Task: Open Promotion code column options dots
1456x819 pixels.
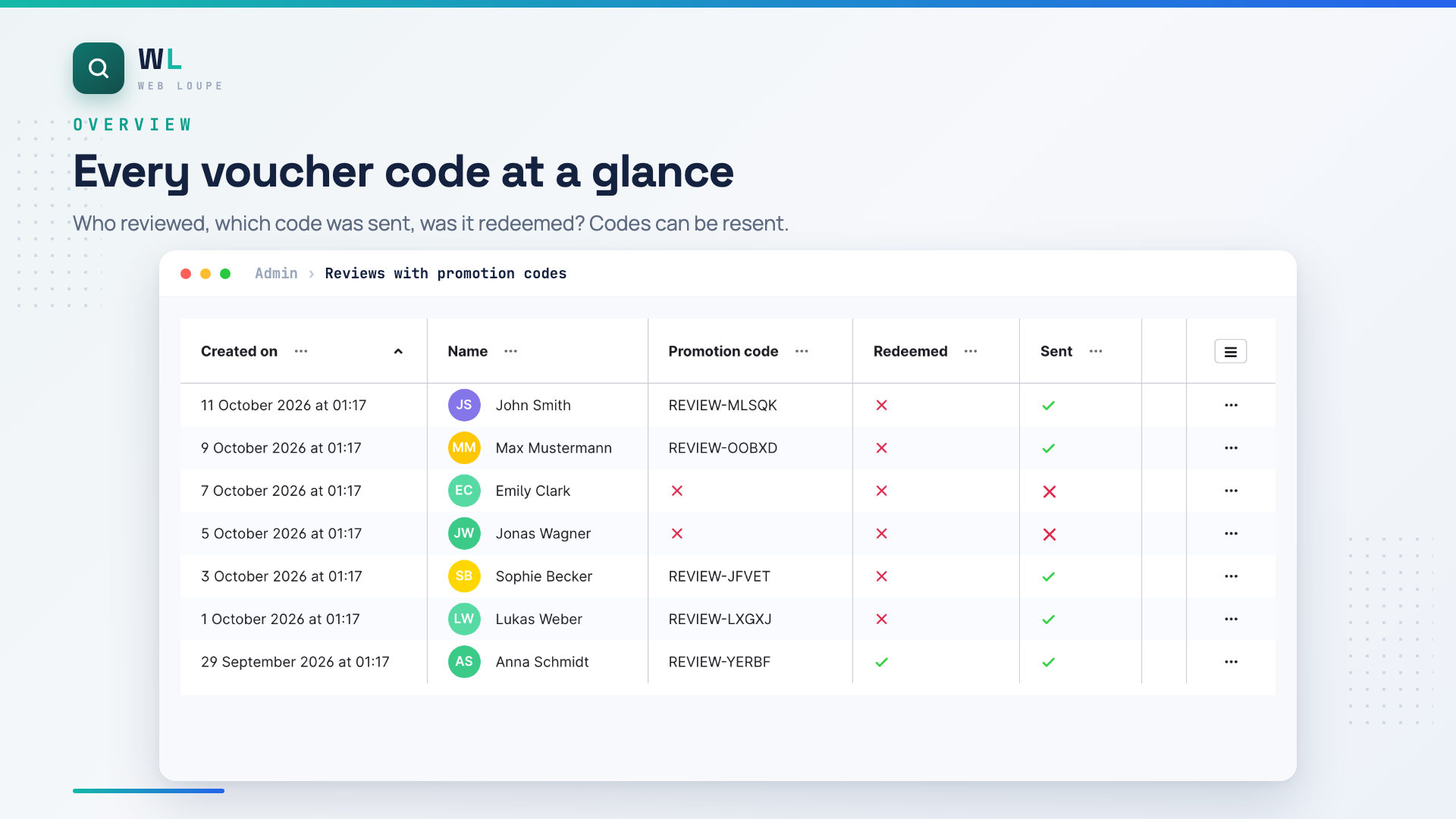Action: point(802,351)
